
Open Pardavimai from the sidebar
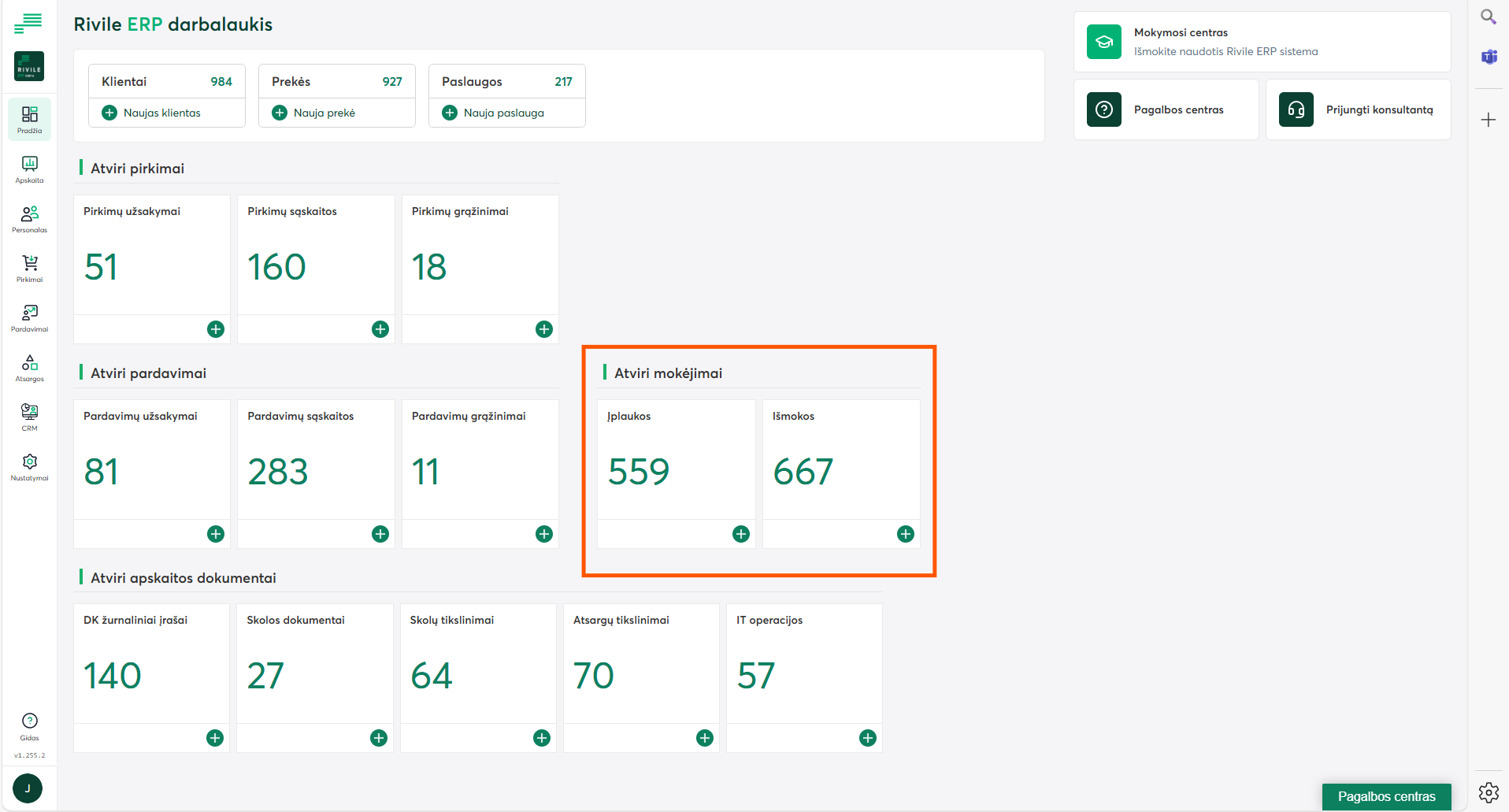(x=29, y=317)
